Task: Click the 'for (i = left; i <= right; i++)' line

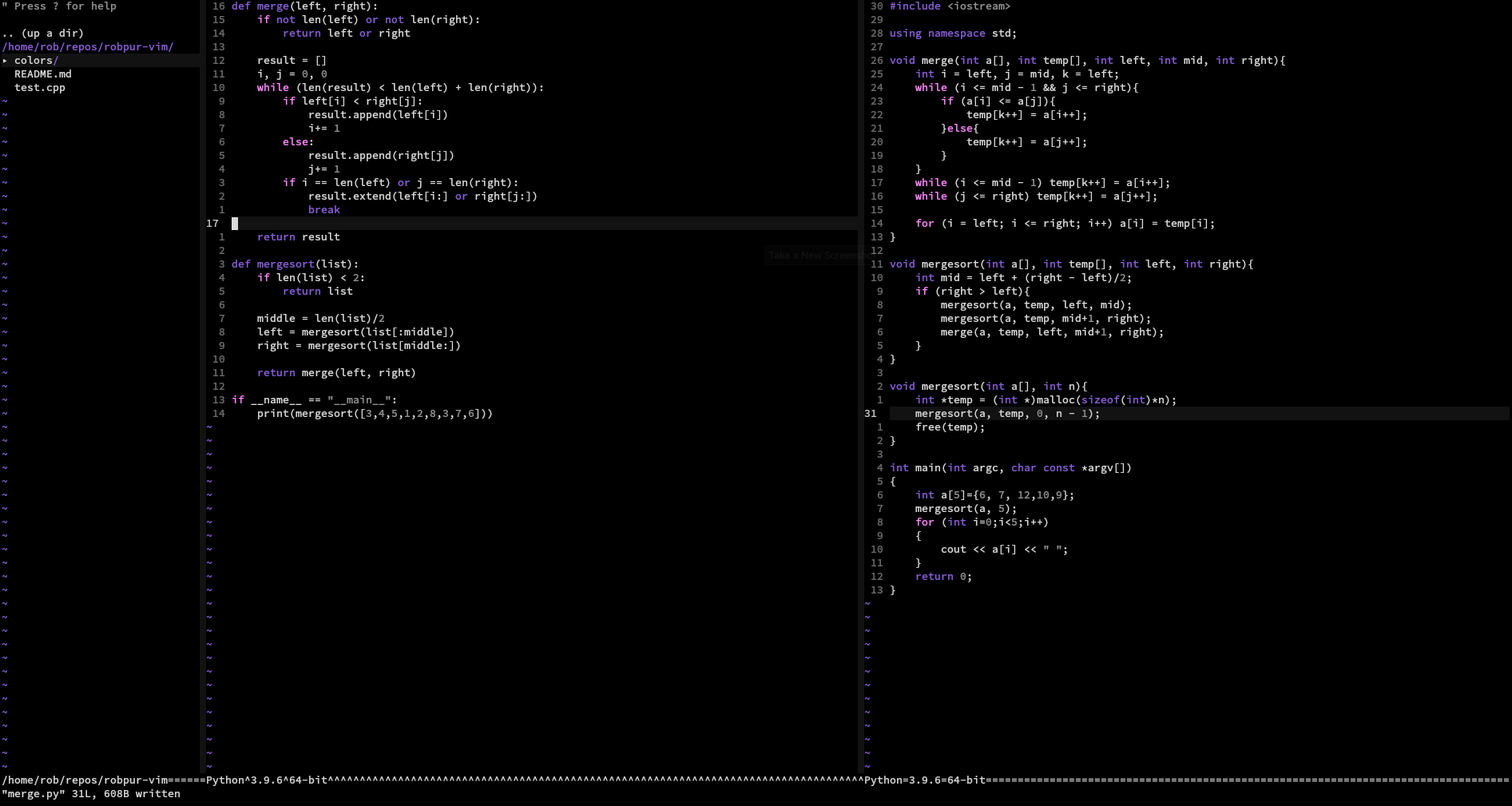Action: (x=1066, y=224)
